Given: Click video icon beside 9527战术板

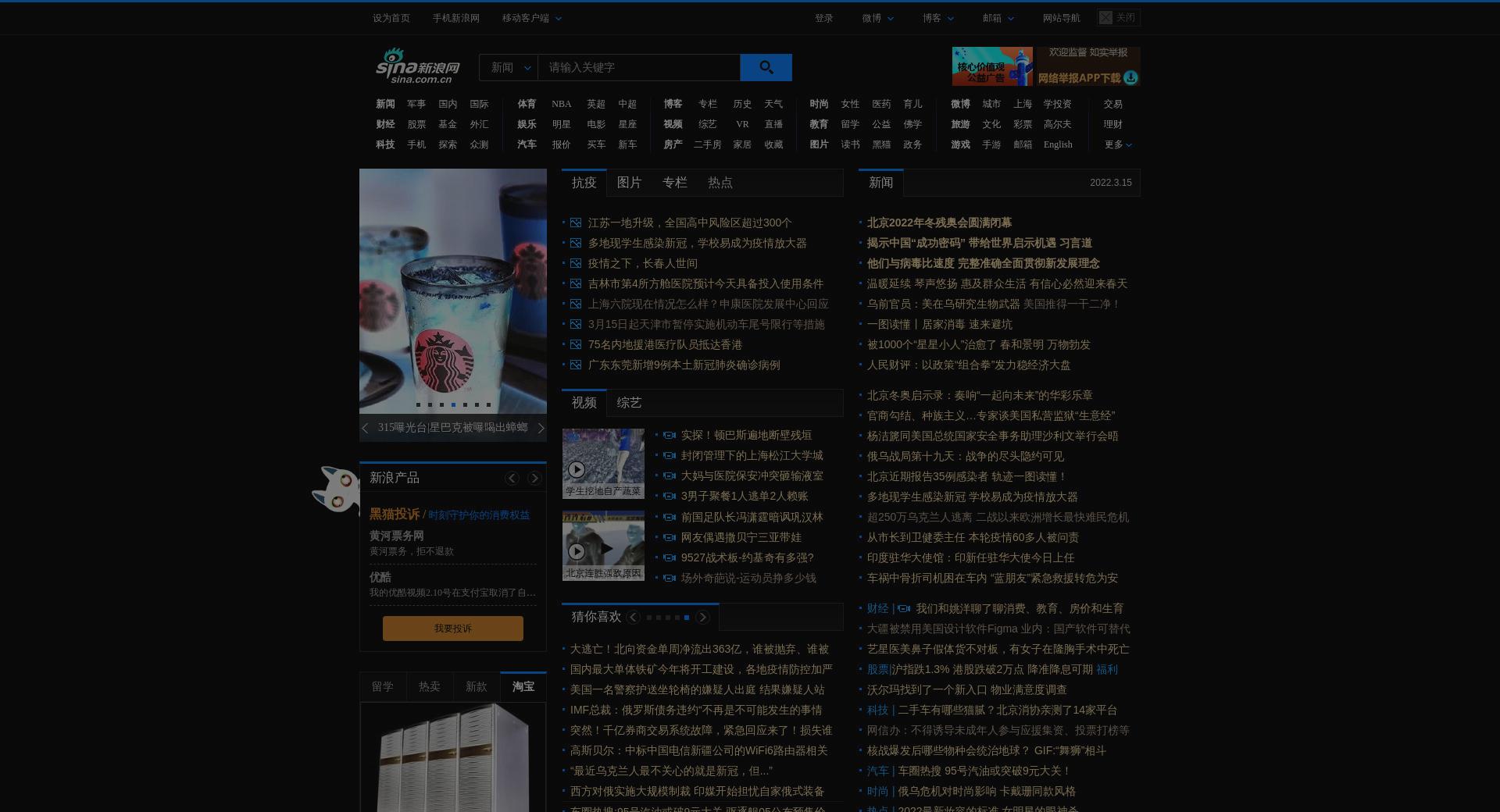Looking at the screenshot, I should coord(670,557).
